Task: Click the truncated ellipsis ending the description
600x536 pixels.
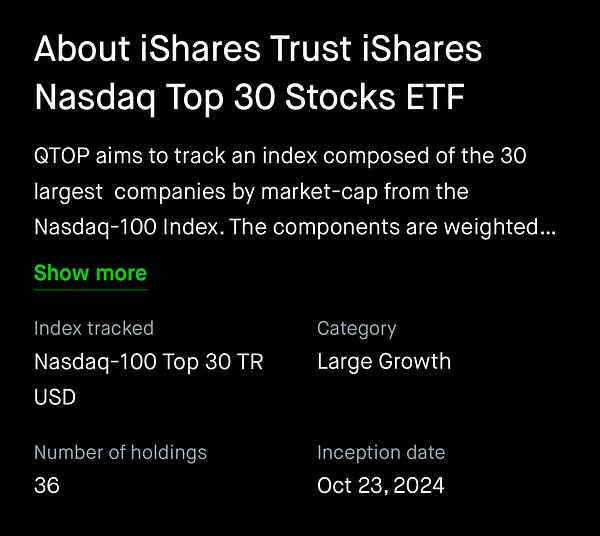Action: 548,227
